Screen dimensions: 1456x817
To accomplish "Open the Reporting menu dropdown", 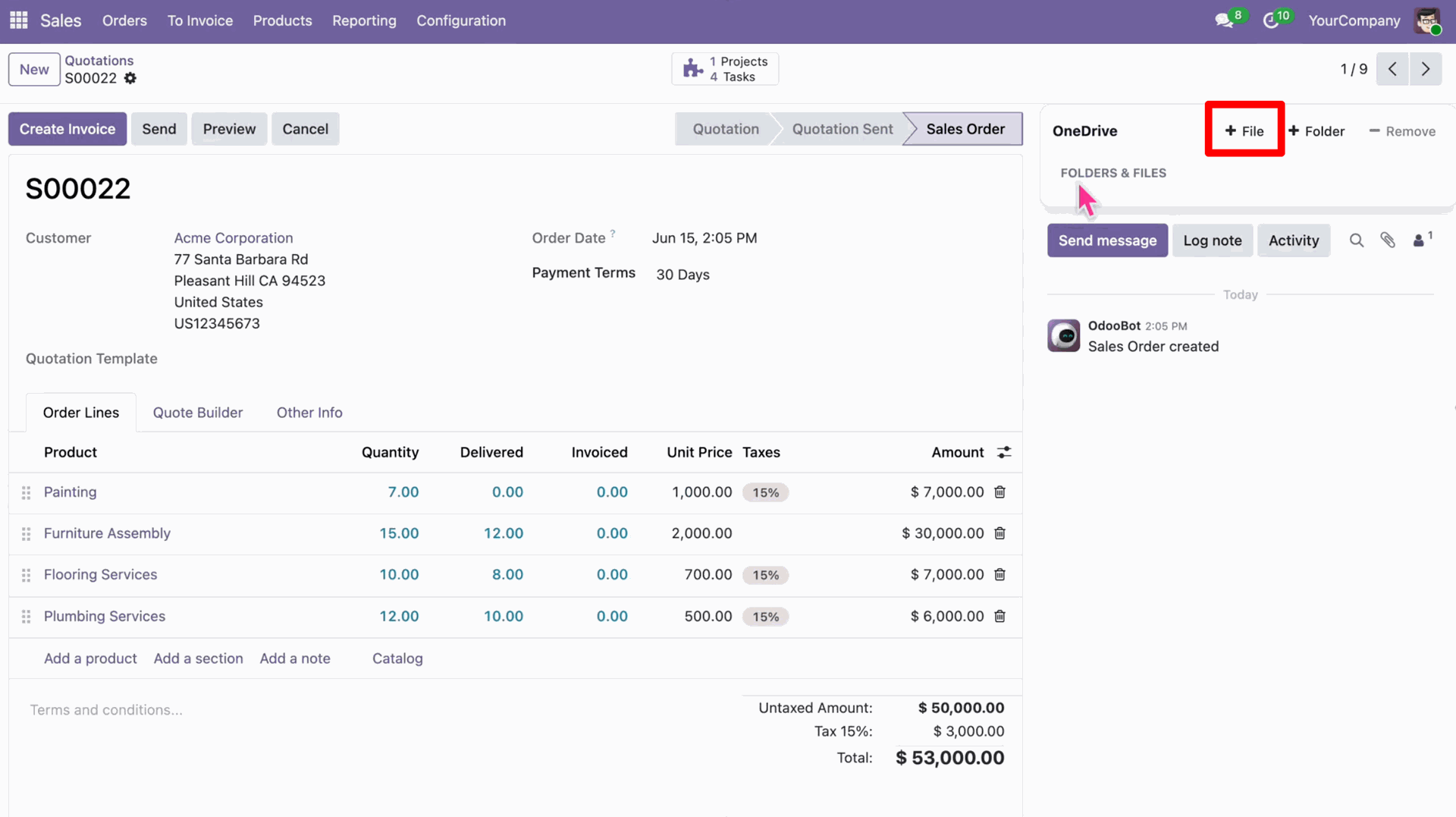I will pos(364,20).
